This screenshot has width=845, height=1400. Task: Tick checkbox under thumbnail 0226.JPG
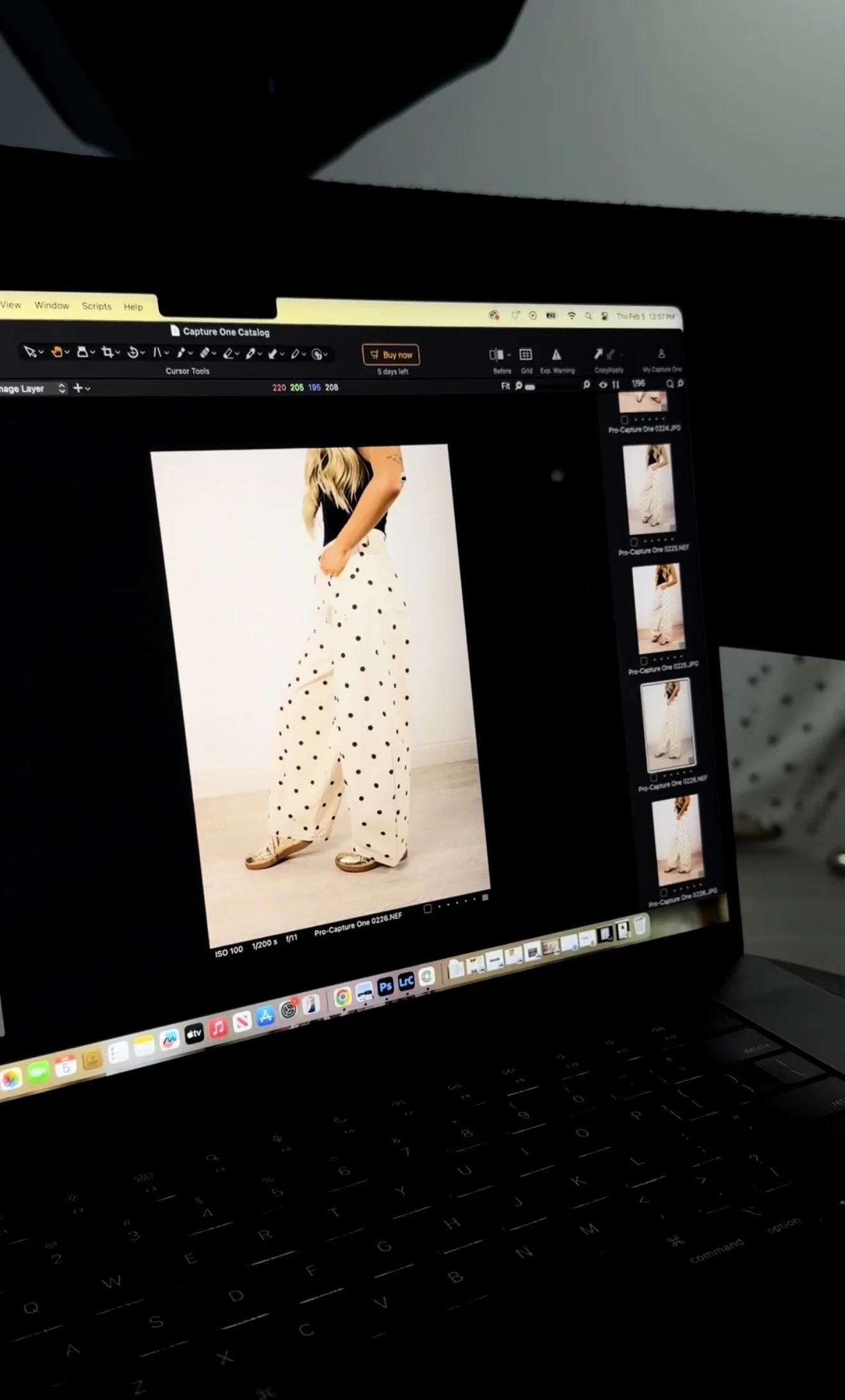click(x=663, y=892)
